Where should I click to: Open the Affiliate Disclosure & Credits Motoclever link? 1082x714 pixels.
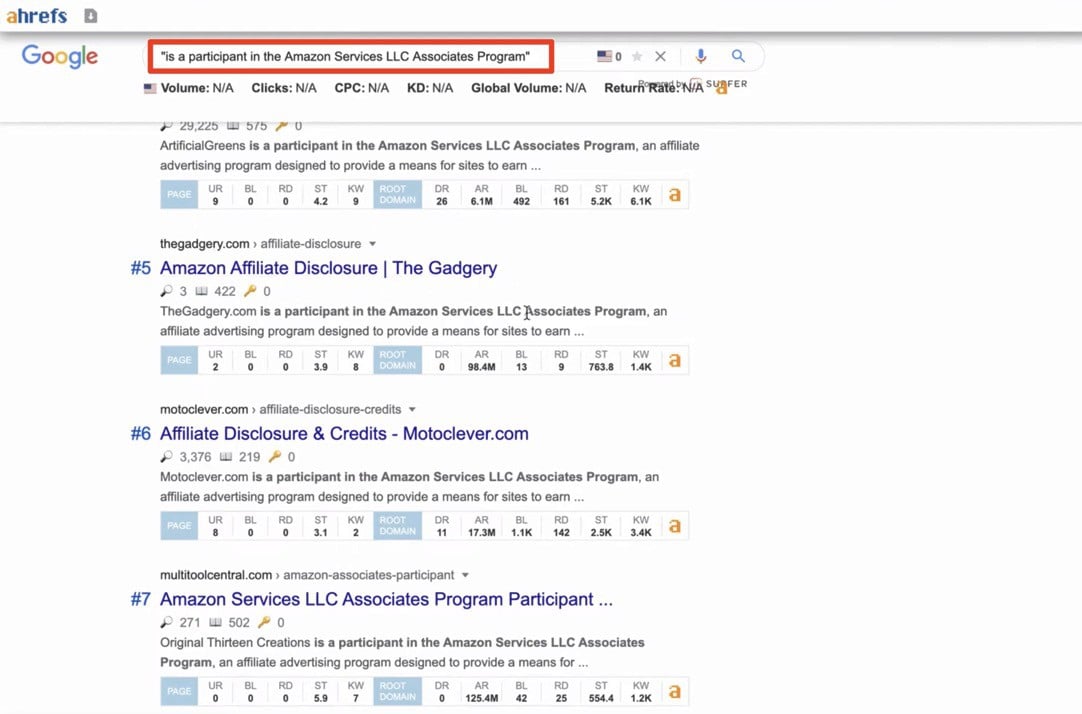click(x=344, y=434)
